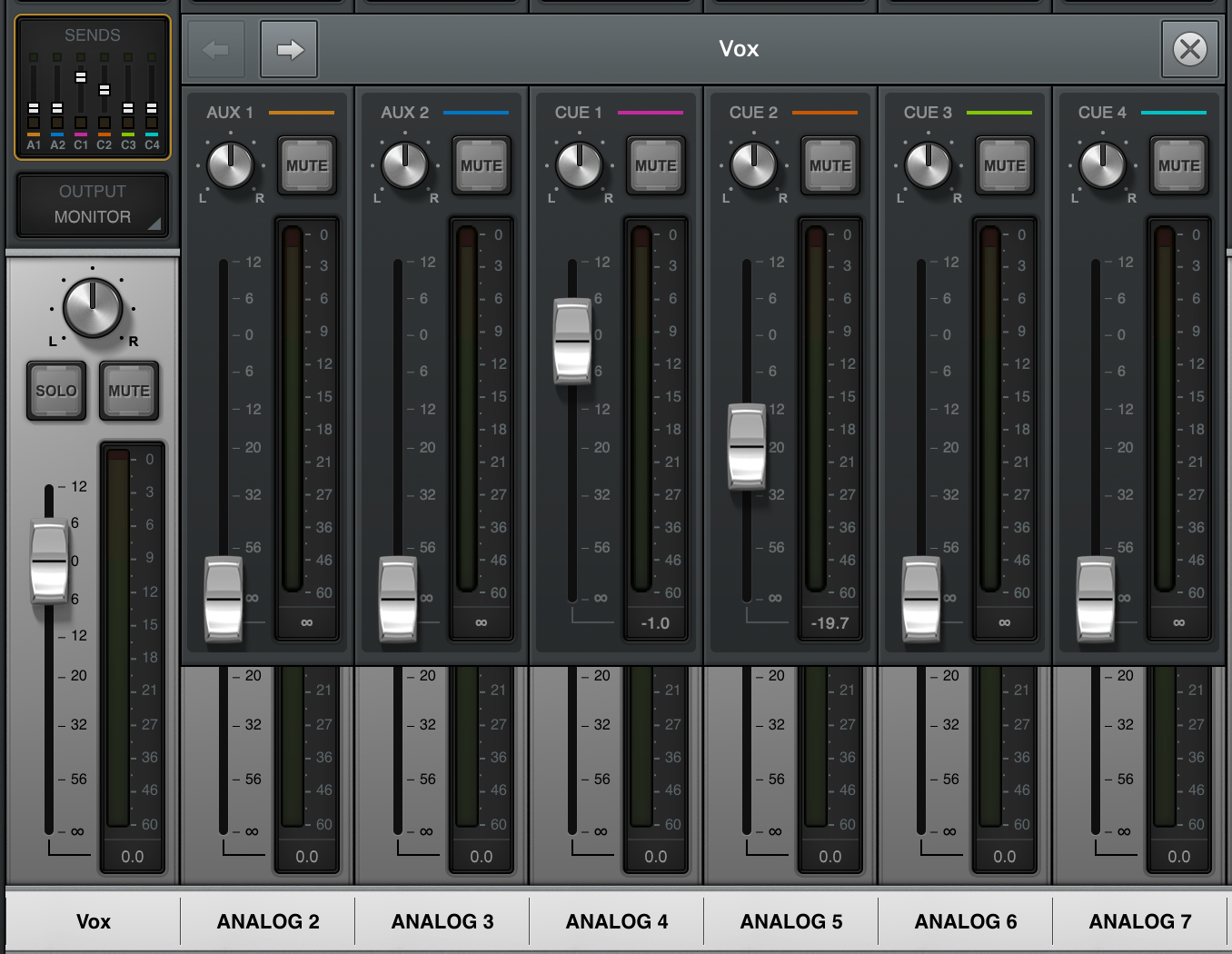Grab the CUE 2 send fader cap
Screen dimensions: 1232x954
coord(747,447)
